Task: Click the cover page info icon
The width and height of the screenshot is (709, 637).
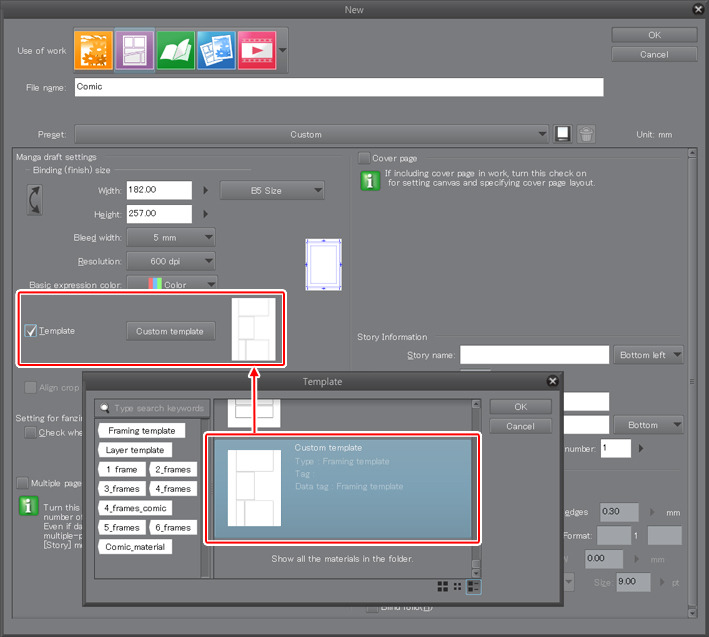Action: 370,181
